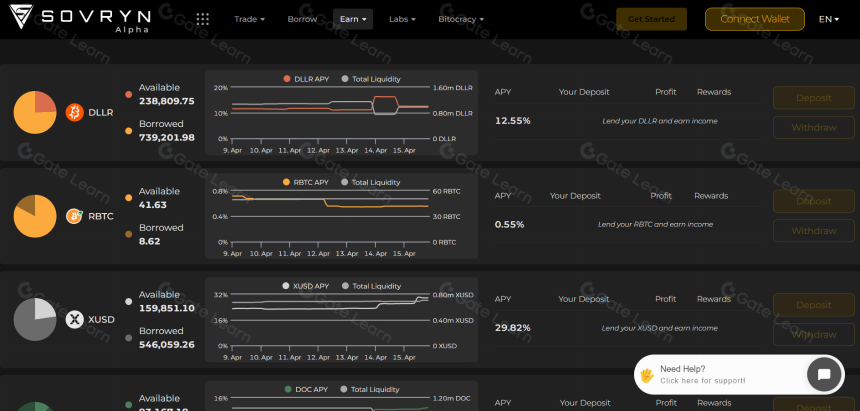Click XUSD available value 159,851.10
This screenshot has height=411, width=860.
coord(167,308)
